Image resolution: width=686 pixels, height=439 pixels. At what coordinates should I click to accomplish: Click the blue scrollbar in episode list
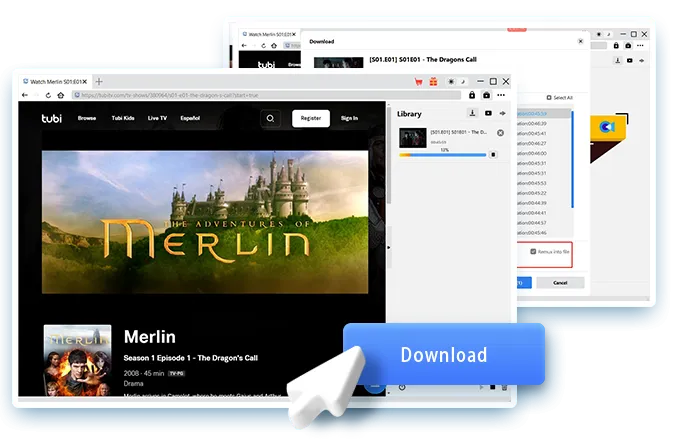pyautogui.click(x=572, y=159)
